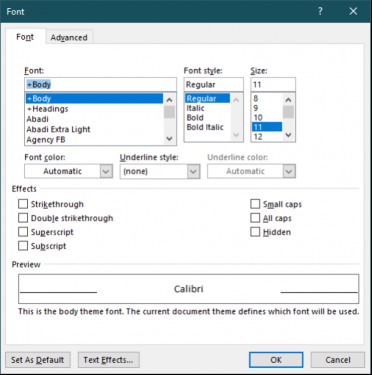
Task: Click font list scroll up arrow
Action: tap(169, 100)
